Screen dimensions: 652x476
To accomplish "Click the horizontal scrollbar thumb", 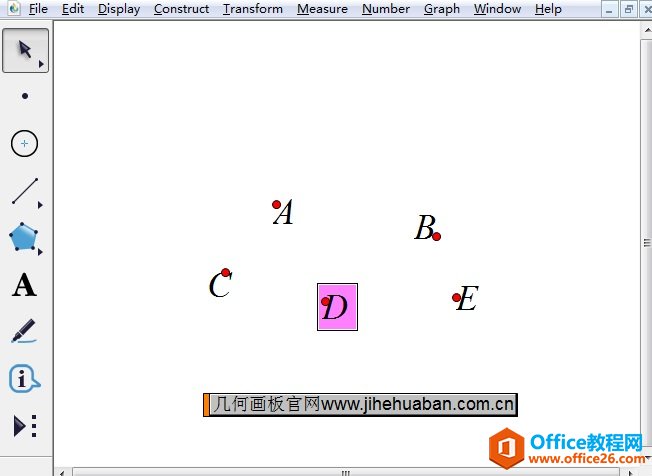I will [346, 473].
